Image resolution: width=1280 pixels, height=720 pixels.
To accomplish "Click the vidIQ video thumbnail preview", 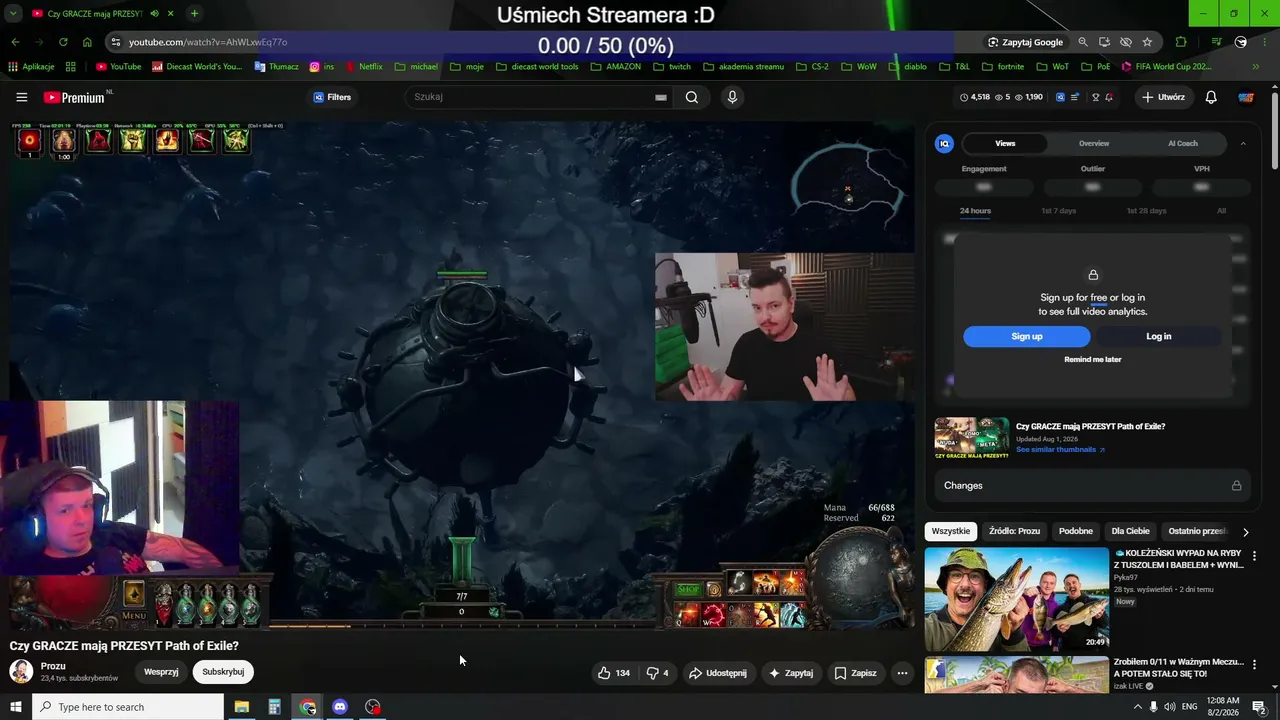I will (971, 437).
